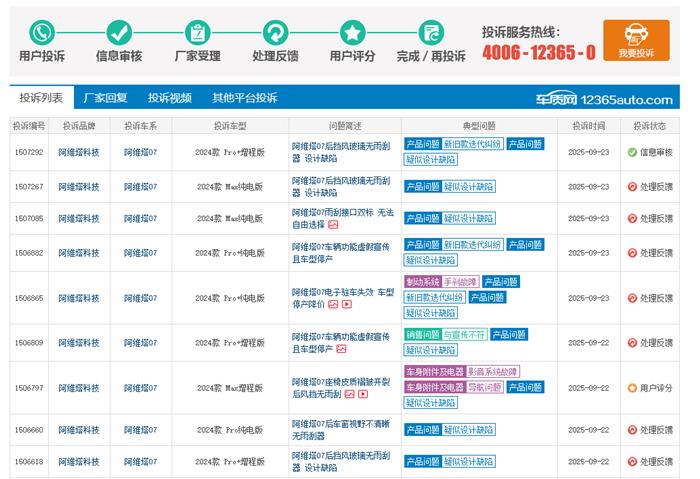Viewport: 700px width, 479px height.
Task: Switch to the 投诉视频 tab
Action: click(170, 98)
